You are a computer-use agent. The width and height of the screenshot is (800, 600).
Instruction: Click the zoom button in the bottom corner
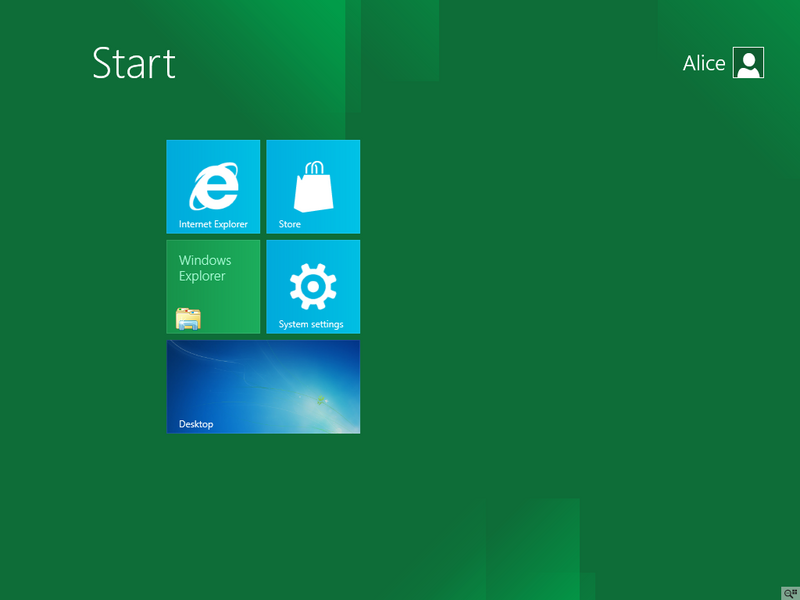[790, 593]
